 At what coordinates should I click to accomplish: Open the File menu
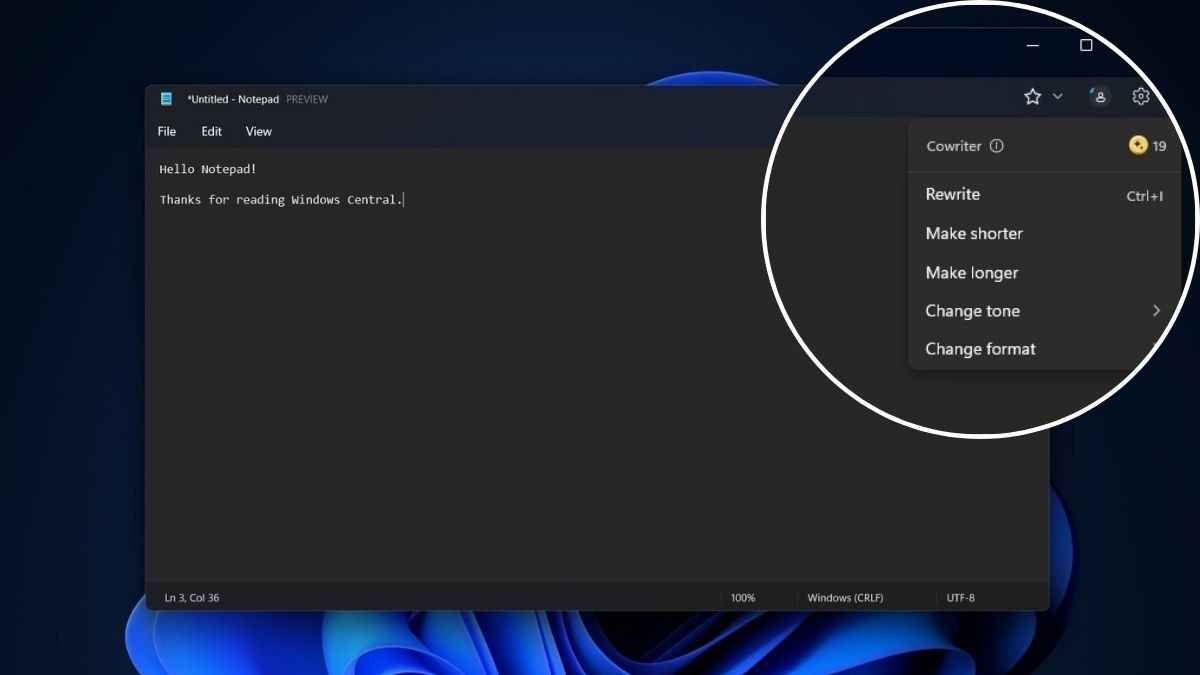pyautogui.click(x=167, y=131)
